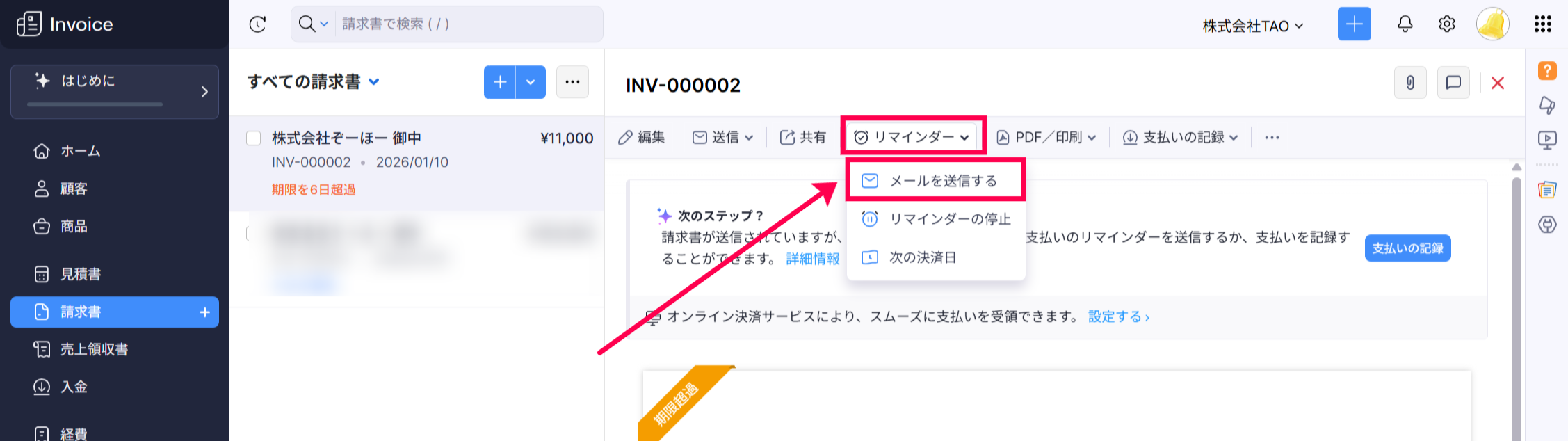This screenshot has height=441, width=1568.
Task: Click the 編集 edit toolbar button
Action: point(642,138)
